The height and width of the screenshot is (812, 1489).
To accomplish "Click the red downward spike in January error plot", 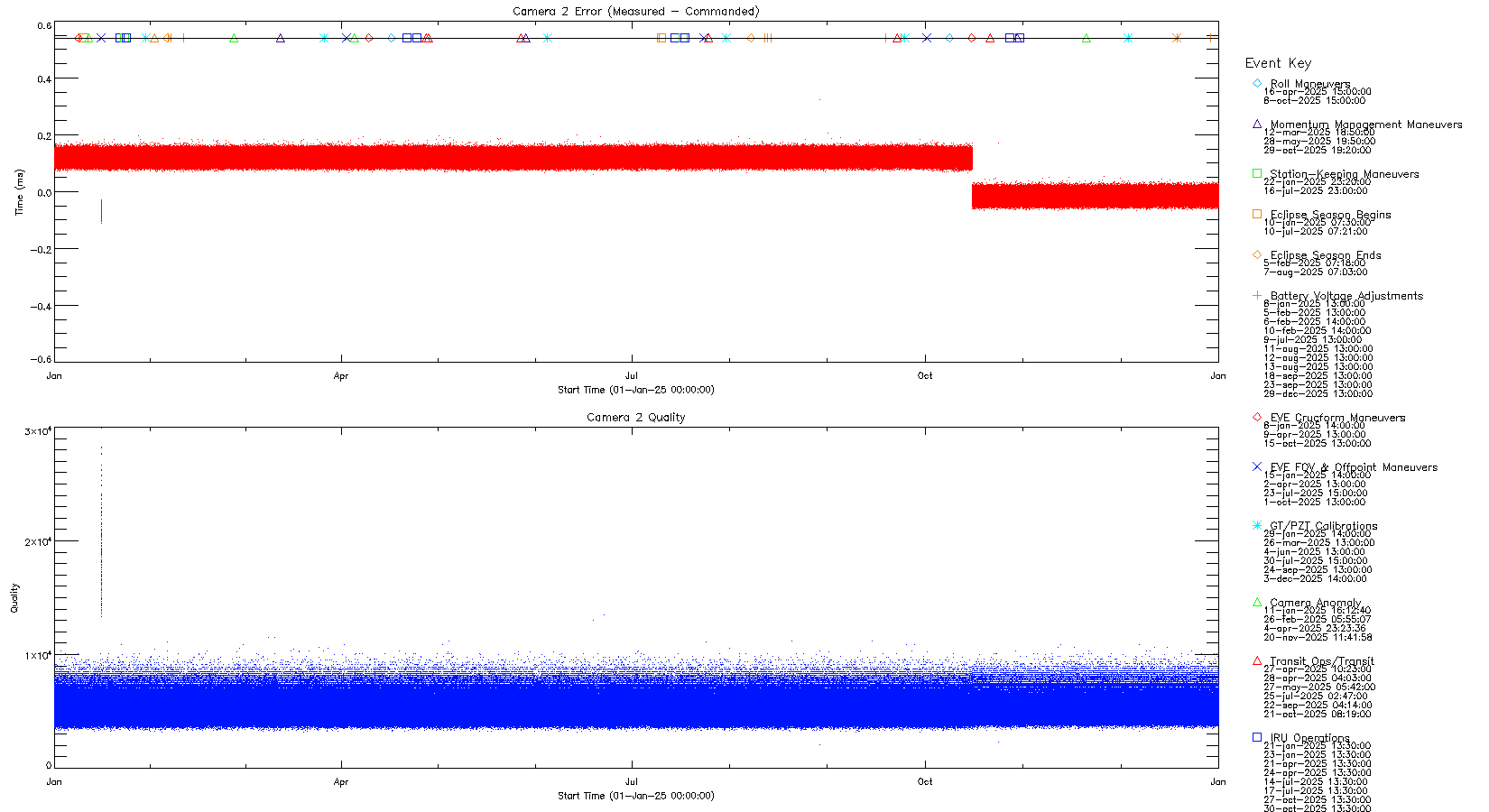I will 101,210.
